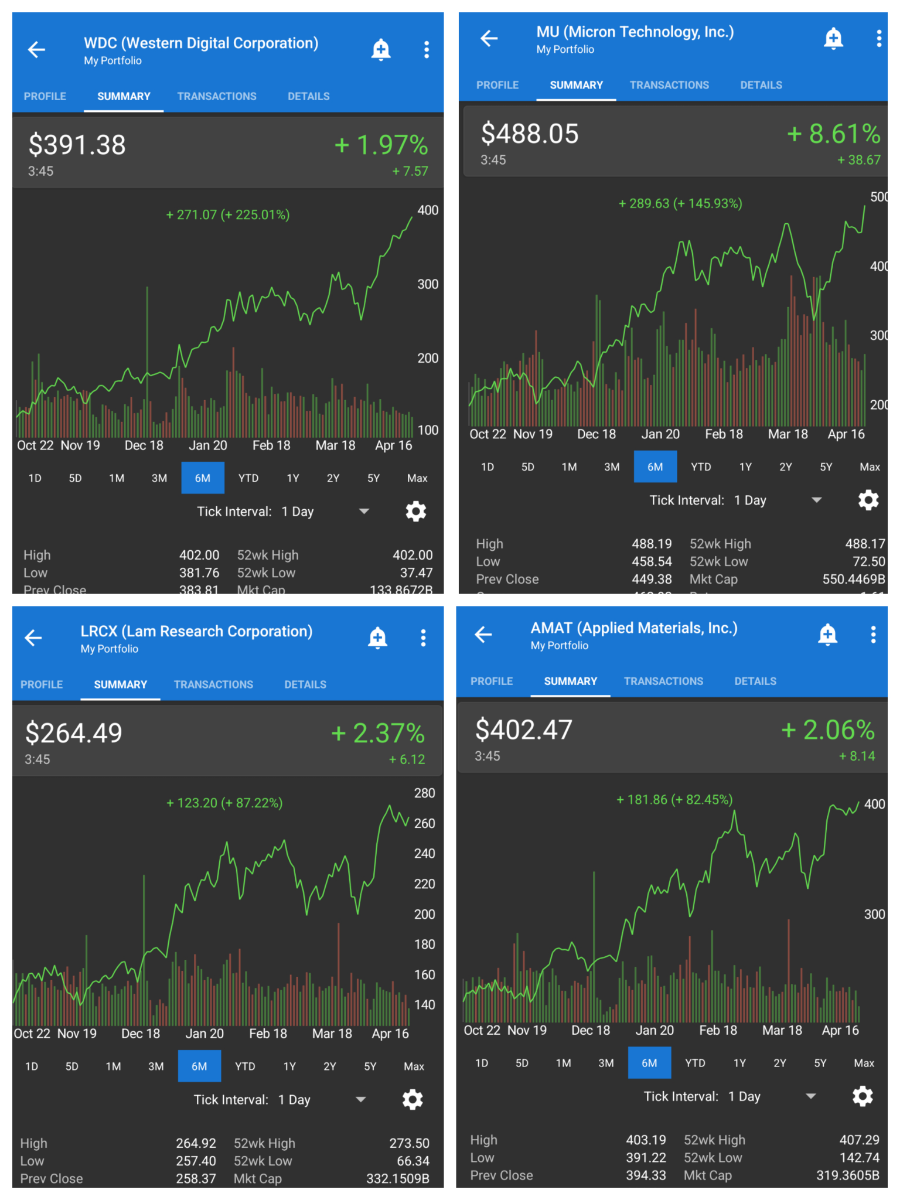900x1200 pixels.
Task: Change the Tick Interval selector for Lam Research
Action: click(x=360, y=1100)
